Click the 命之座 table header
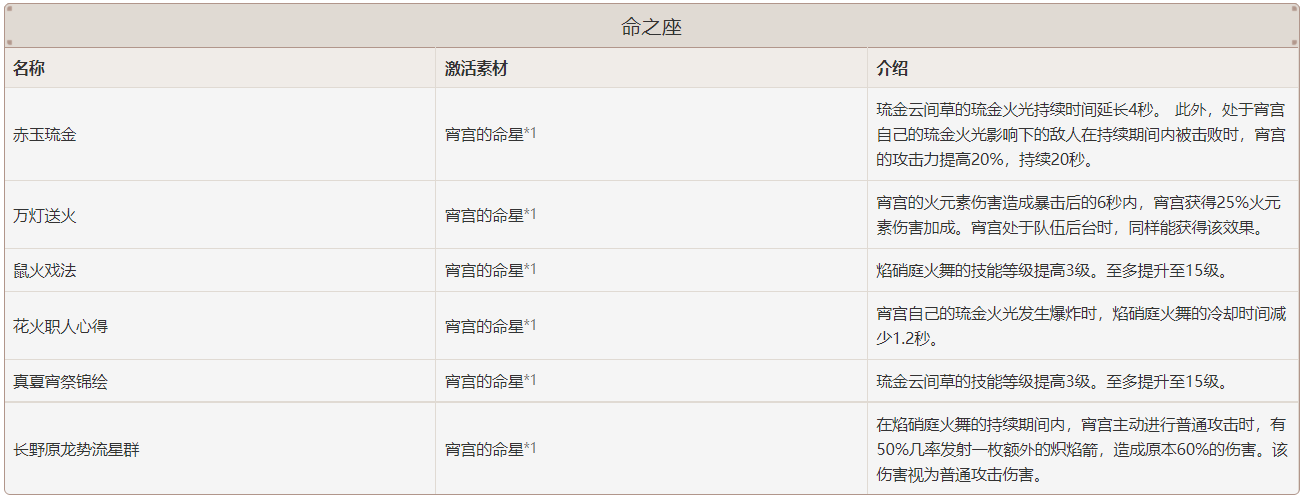This screenshot has height=499, width=1306. click(x=651, y=27)
